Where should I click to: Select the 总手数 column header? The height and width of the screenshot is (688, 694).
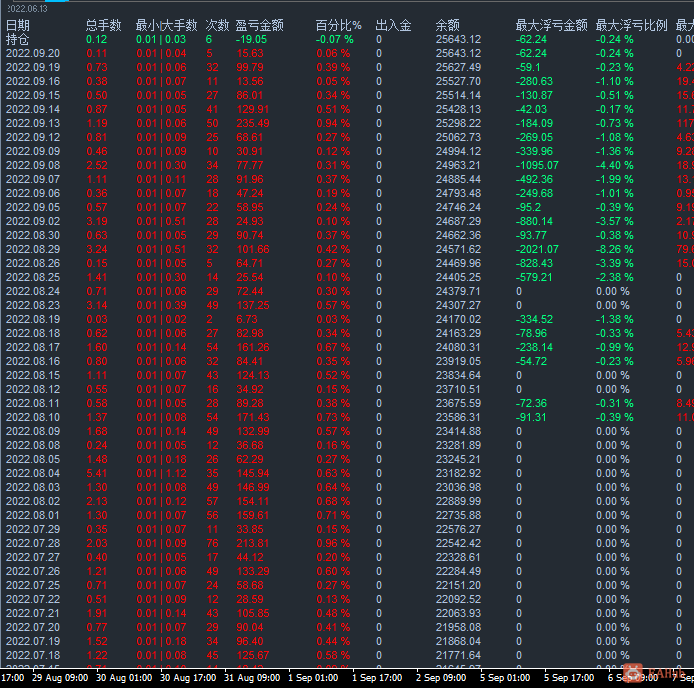pyautogui.click(x=104, y=25)
